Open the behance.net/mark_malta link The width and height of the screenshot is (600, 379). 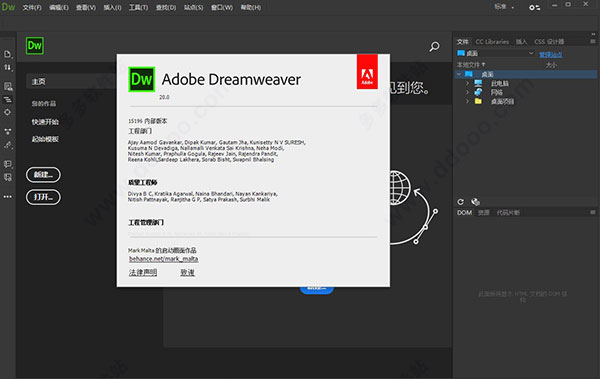tap(163, 259)
